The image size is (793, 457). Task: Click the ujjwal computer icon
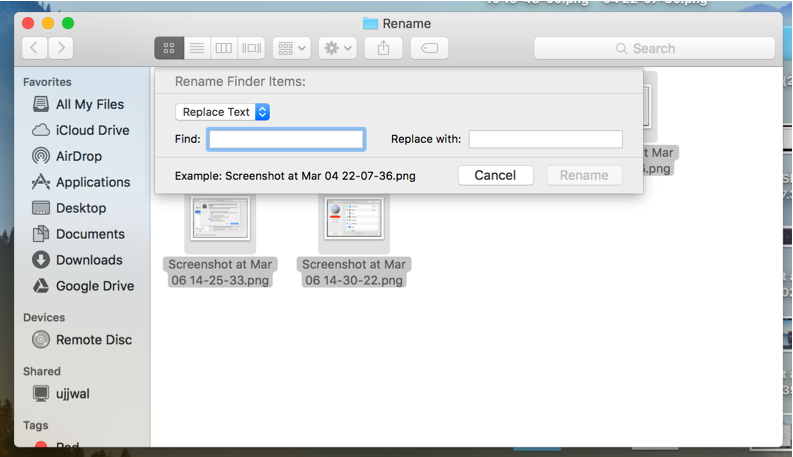(41, 393)
